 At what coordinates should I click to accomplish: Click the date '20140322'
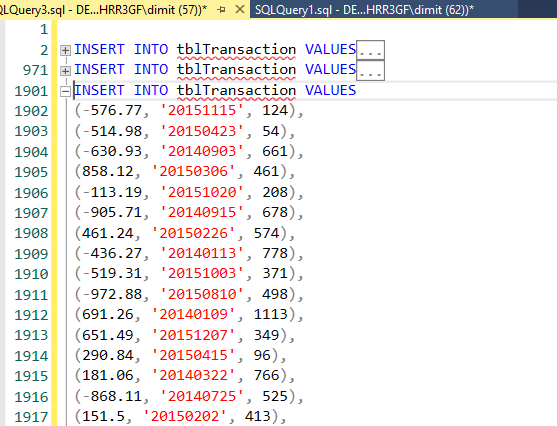[193, 376]
